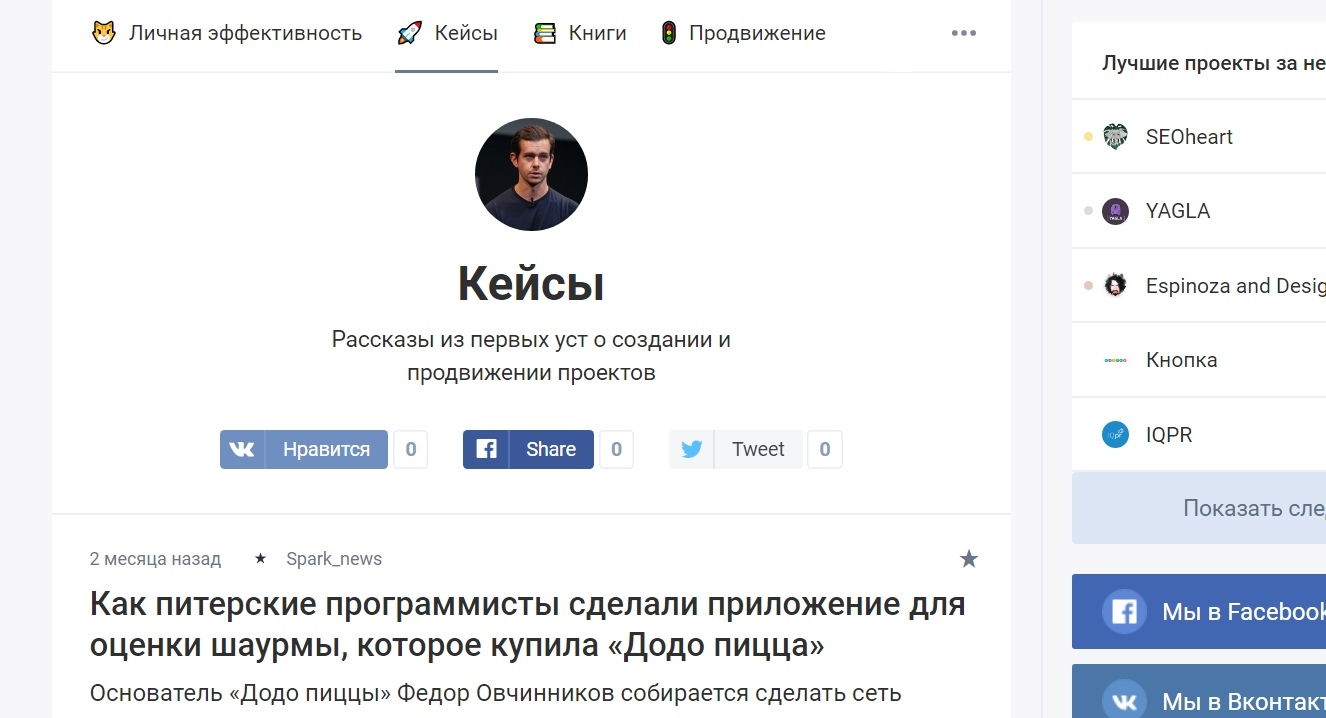Click the YAGLA project logo

coord(1115,211)
